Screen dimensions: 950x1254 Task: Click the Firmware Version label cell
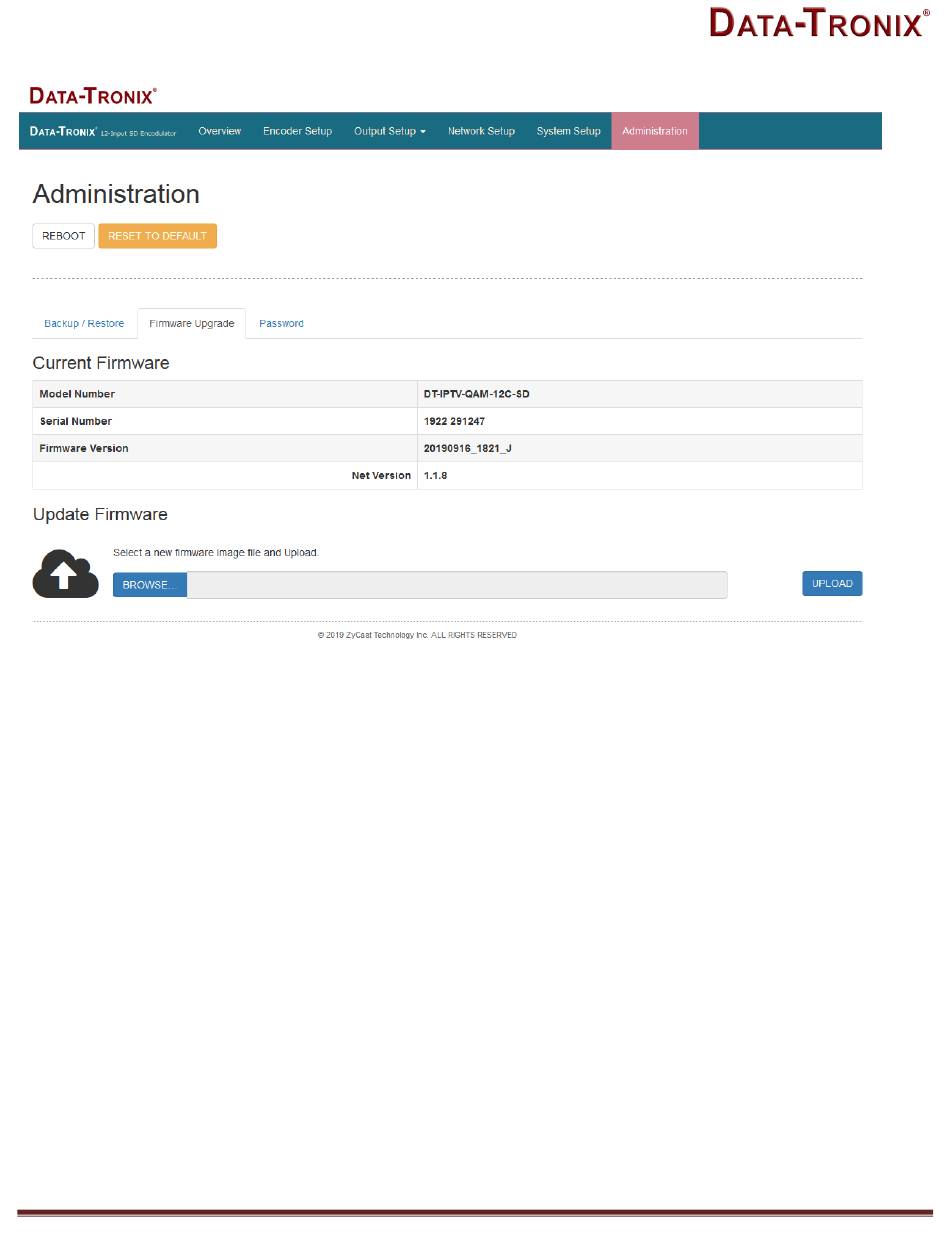[225, 448]
